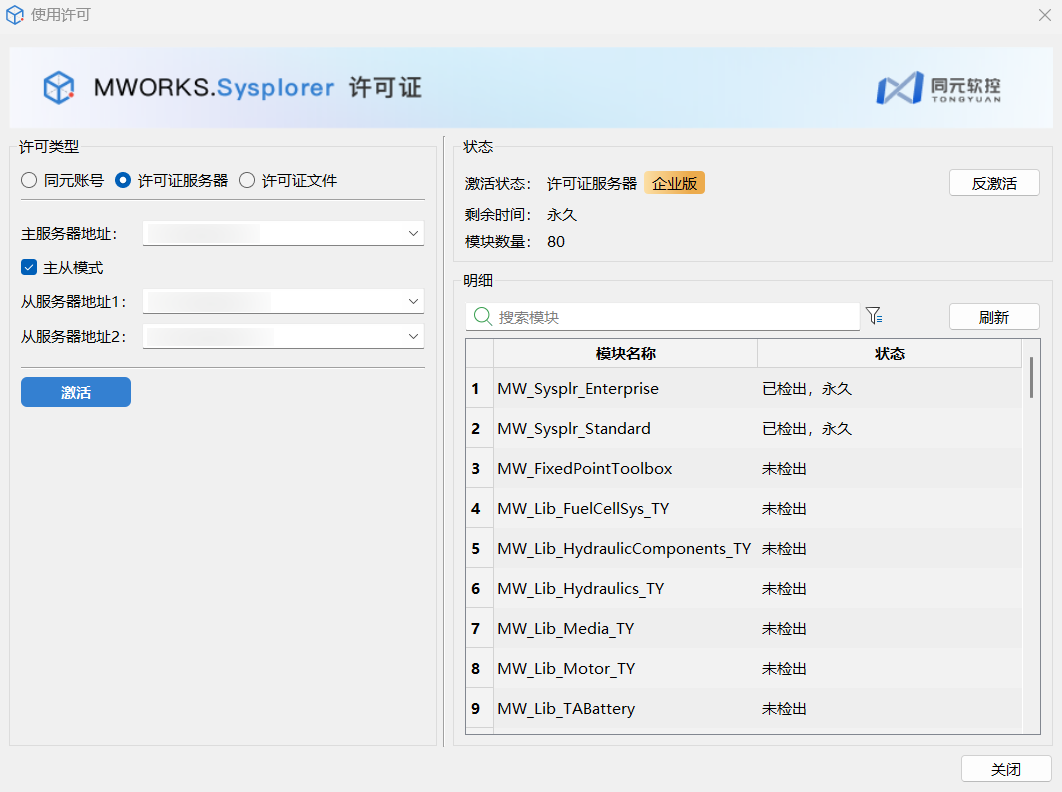Viewport: 1062px width, 792px height.
Task: Expand the 主服务器地址 dropdown
Action: click(413, 233)
